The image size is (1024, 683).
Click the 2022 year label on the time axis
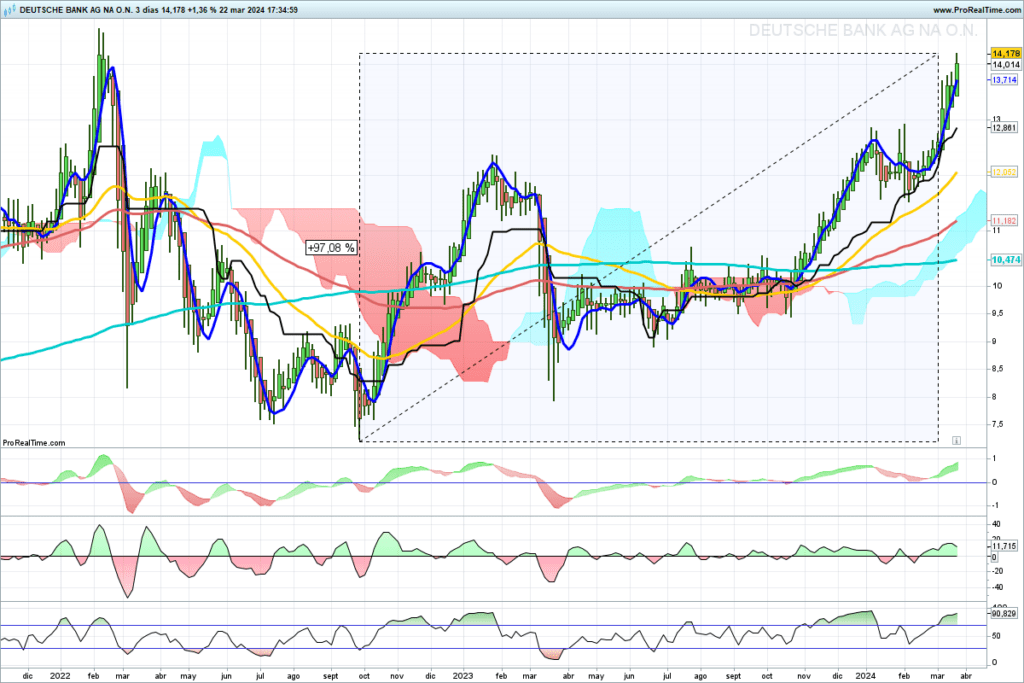click(60, 676)
